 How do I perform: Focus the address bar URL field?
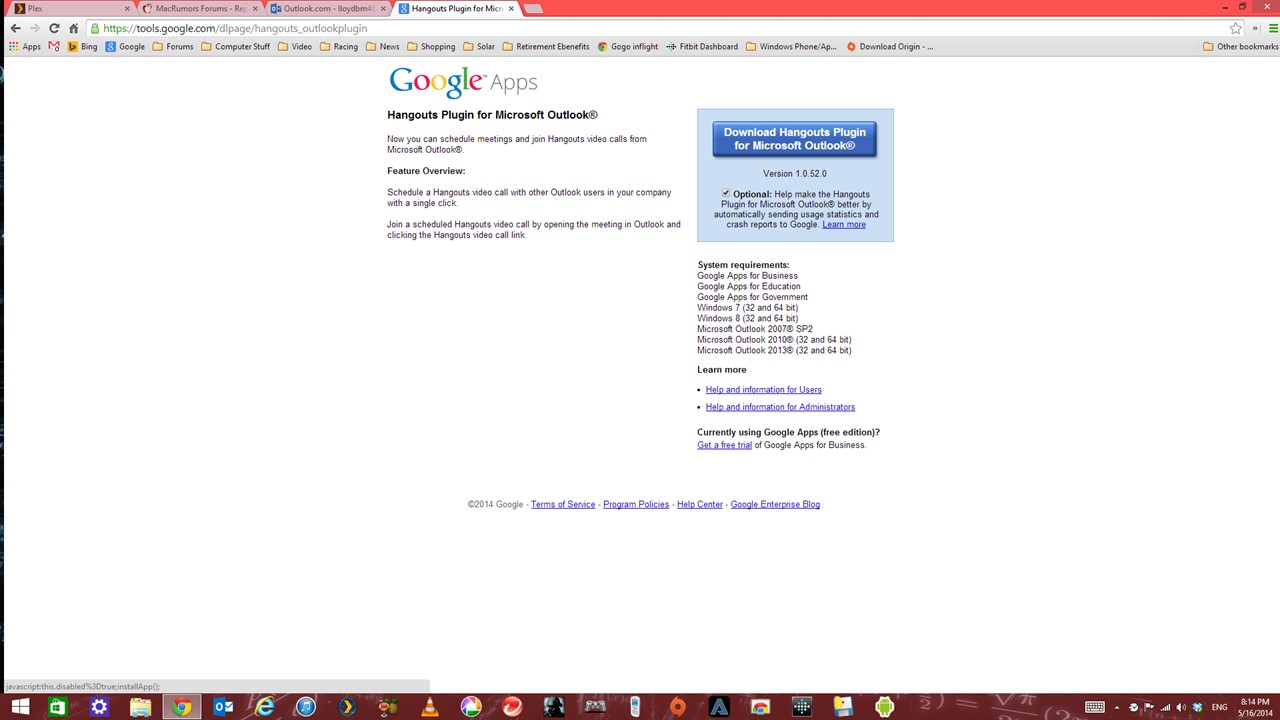(x=655, y=28)
